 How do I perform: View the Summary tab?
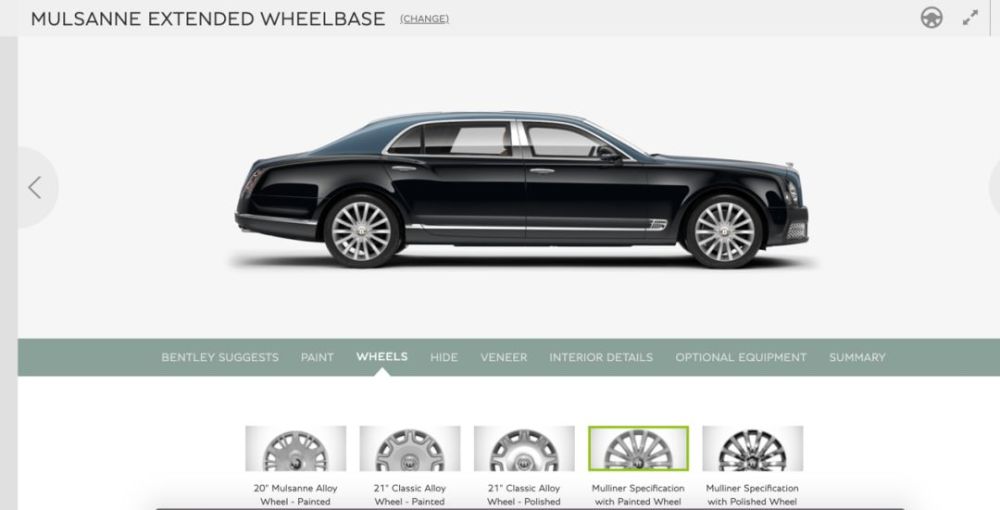857,357
